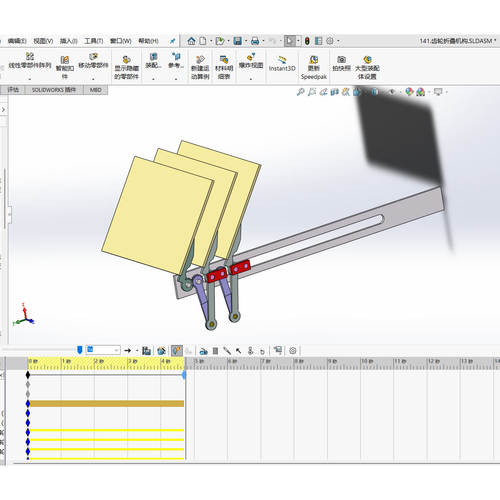Click Save Animation icon in motion toolbar
The height and width of the screenshot is (500, 500).
(x=146, y=350)
